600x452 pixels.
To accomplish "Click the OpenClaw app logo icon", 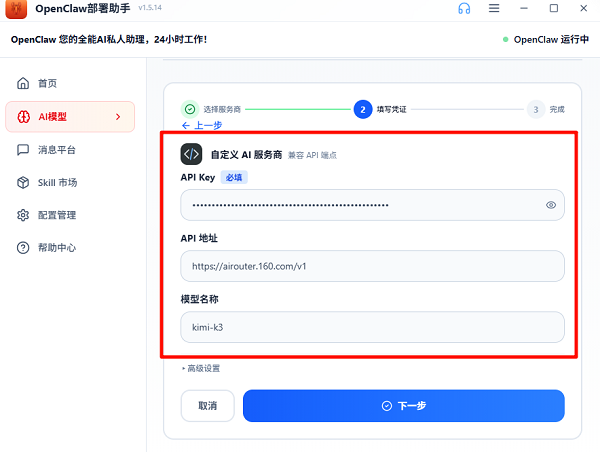I will click(16, 8).
